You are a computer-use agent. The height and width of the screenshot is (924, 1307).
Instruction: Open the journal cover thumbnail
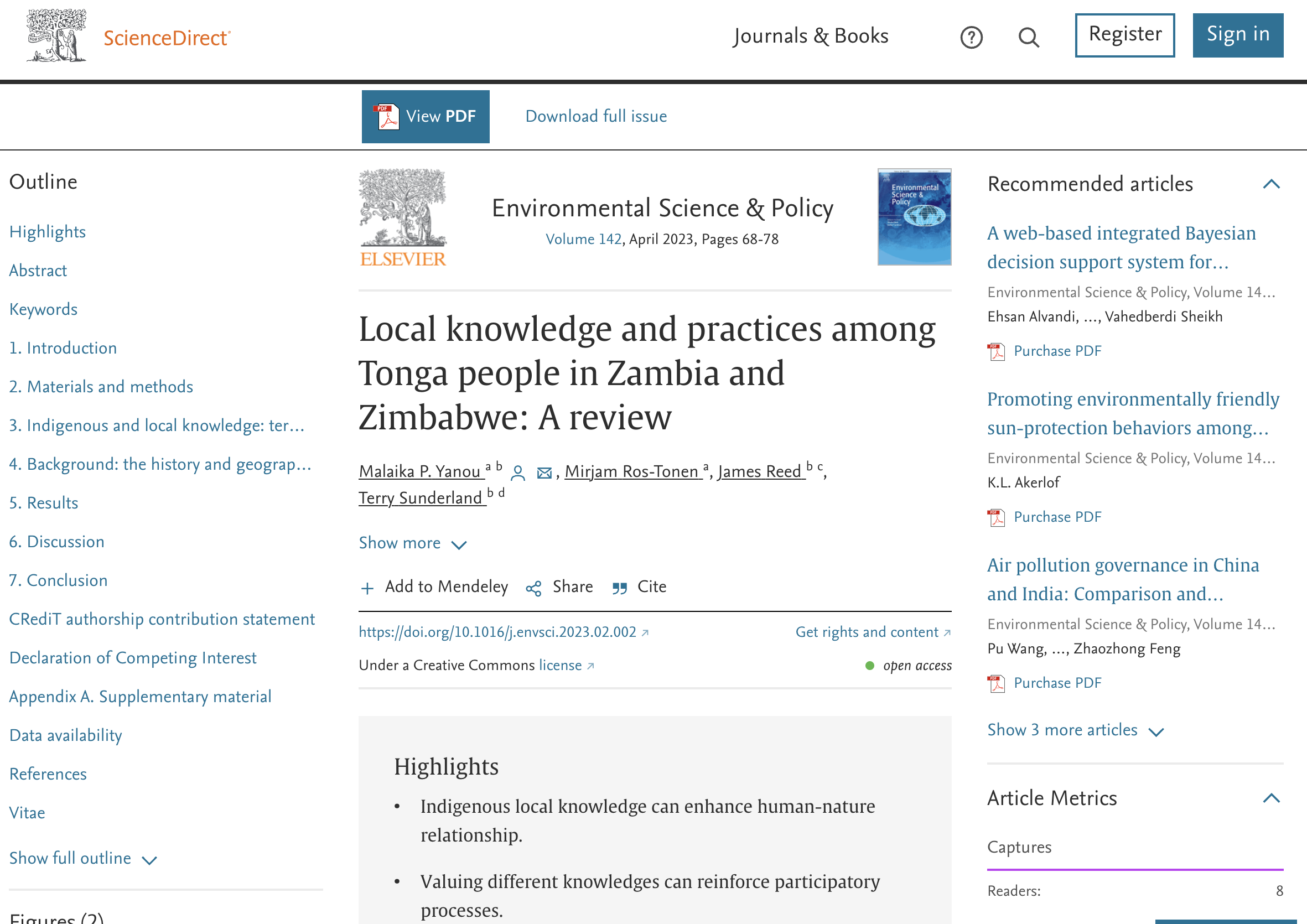(914, 217)
